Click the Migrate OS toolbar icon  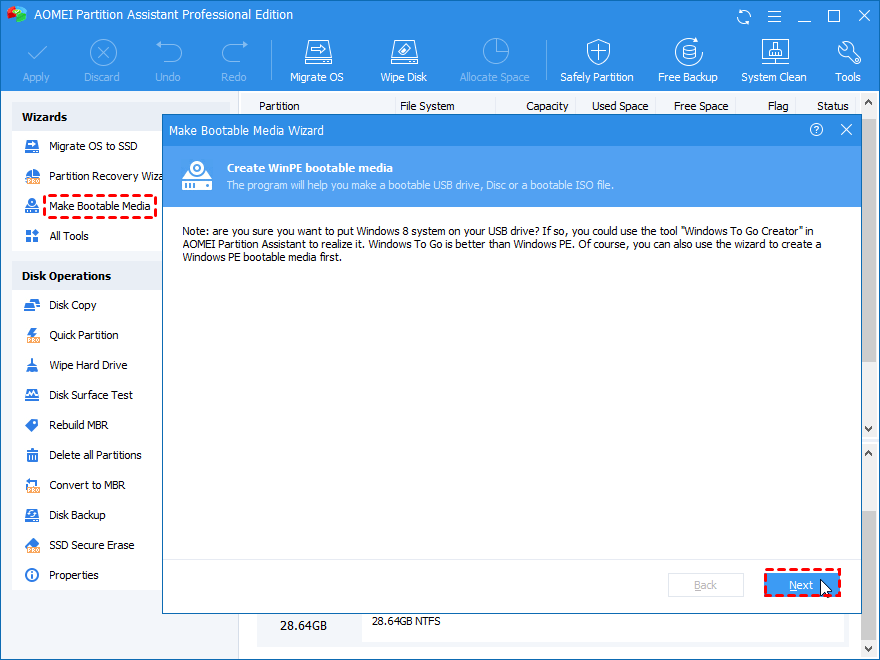click(x=315, y=60)
